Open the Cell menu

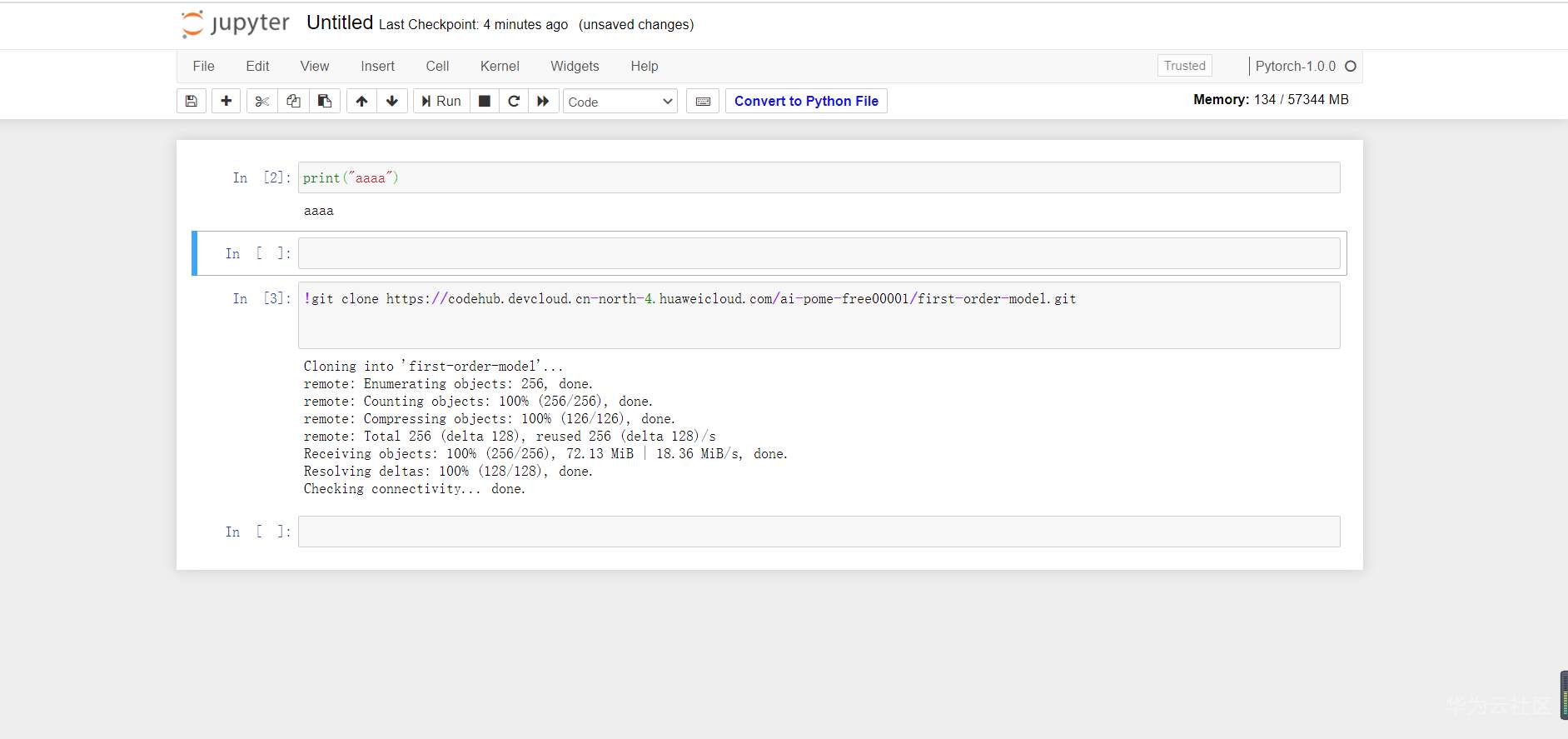click(437, 66)
